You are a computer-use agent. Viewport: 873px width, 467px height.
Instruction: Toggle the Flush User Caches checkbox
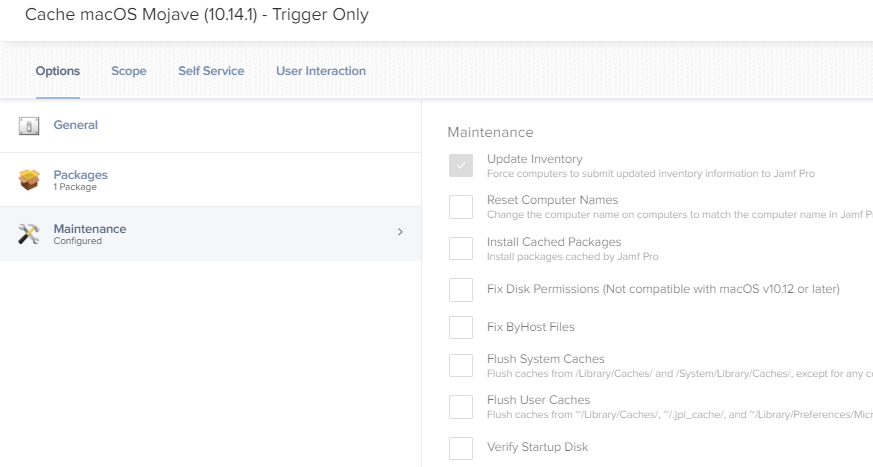tap(461, 407)
